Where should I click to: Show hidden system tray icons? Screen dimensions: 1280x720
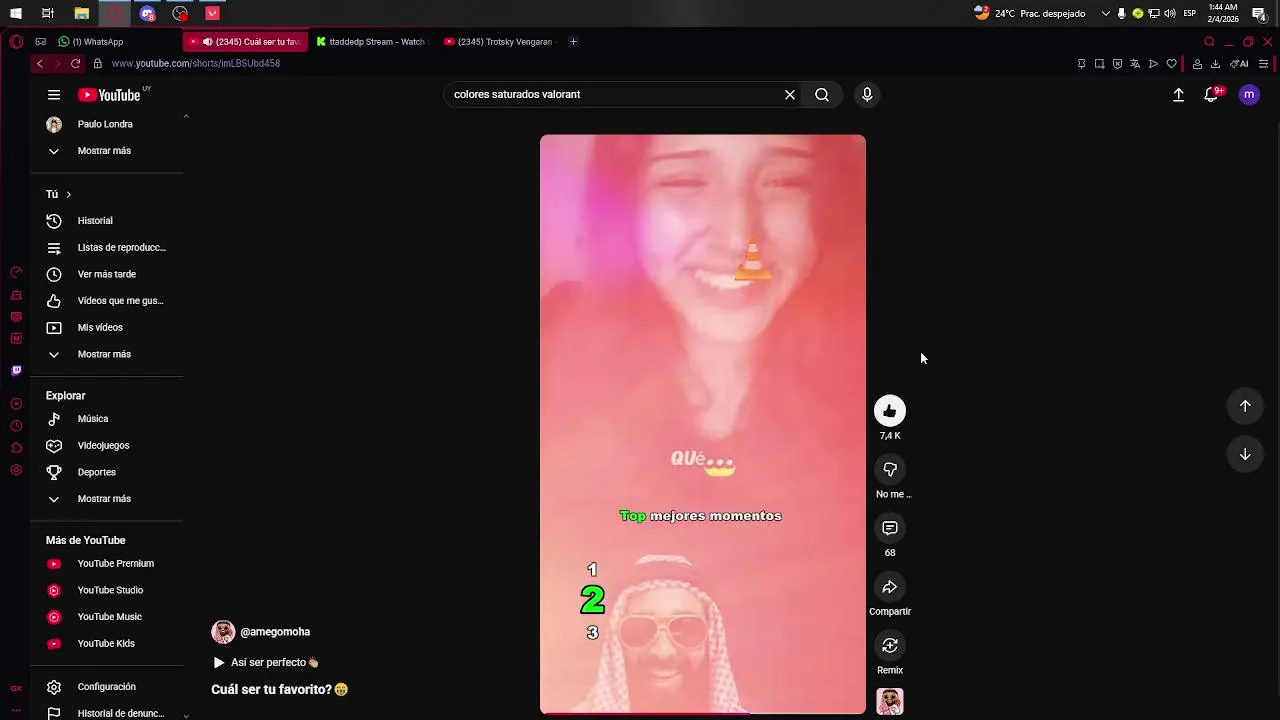point(1105,13)
